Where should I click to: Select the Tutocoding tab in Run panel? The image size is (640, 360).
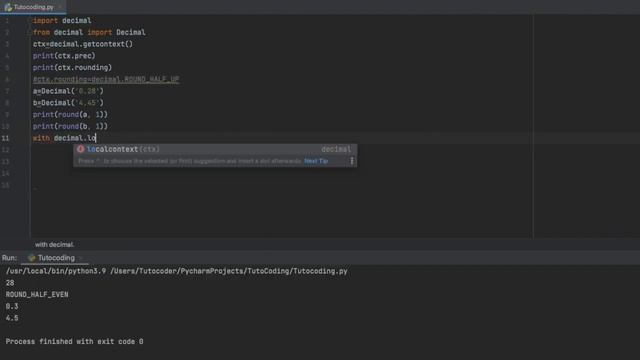(55, 258)
